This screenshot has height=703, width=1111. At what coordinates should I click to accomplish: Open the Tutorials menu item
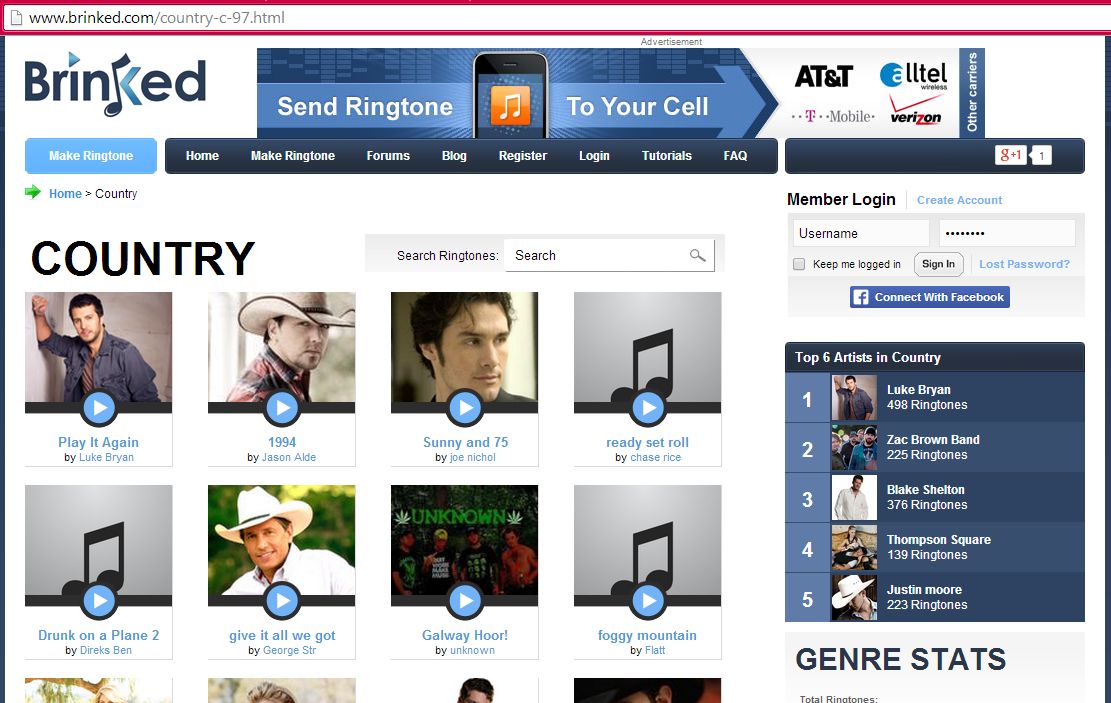point(667,156)
